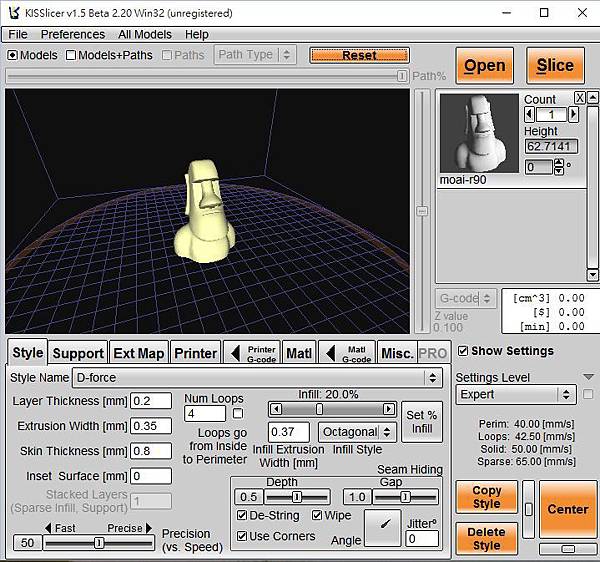Click the Inset Surface input field
This screenshot has height=562, width=600.
click(151, 476)
